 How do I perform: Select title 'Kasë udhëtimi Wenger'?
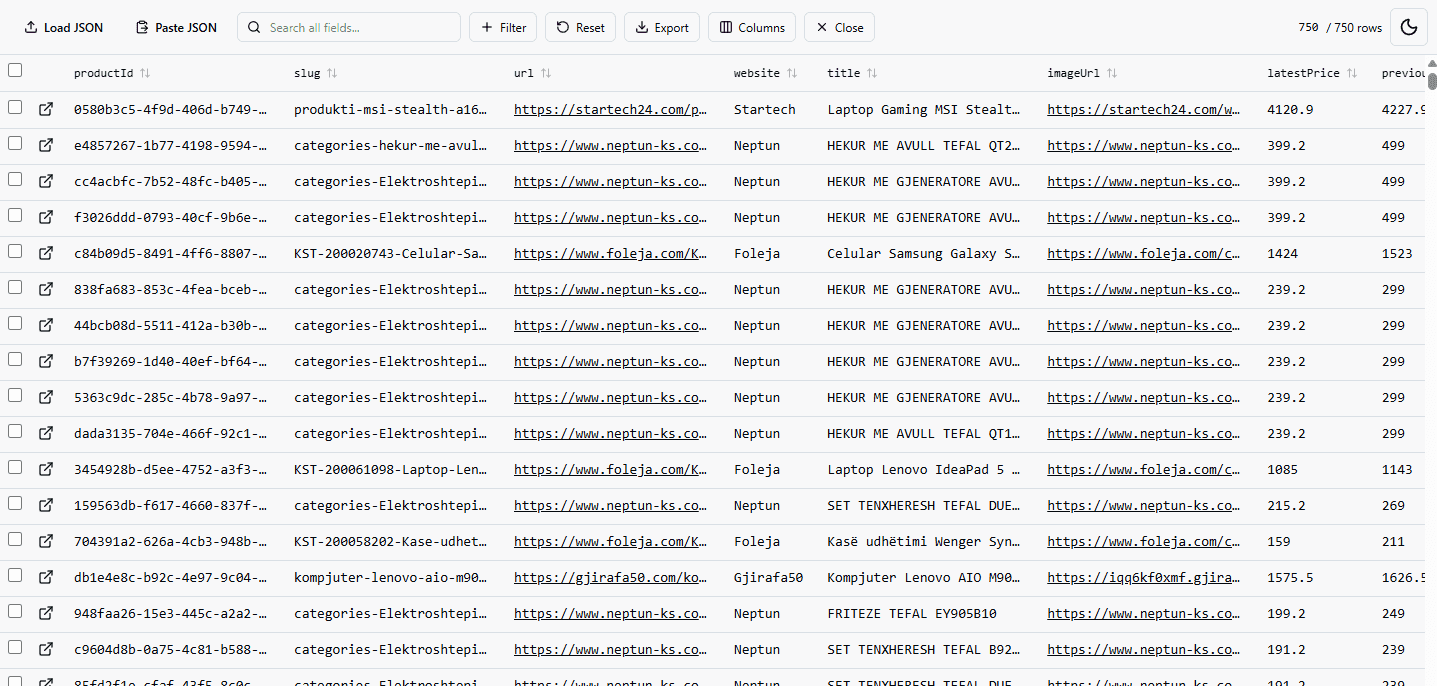(x=924, y=542)
